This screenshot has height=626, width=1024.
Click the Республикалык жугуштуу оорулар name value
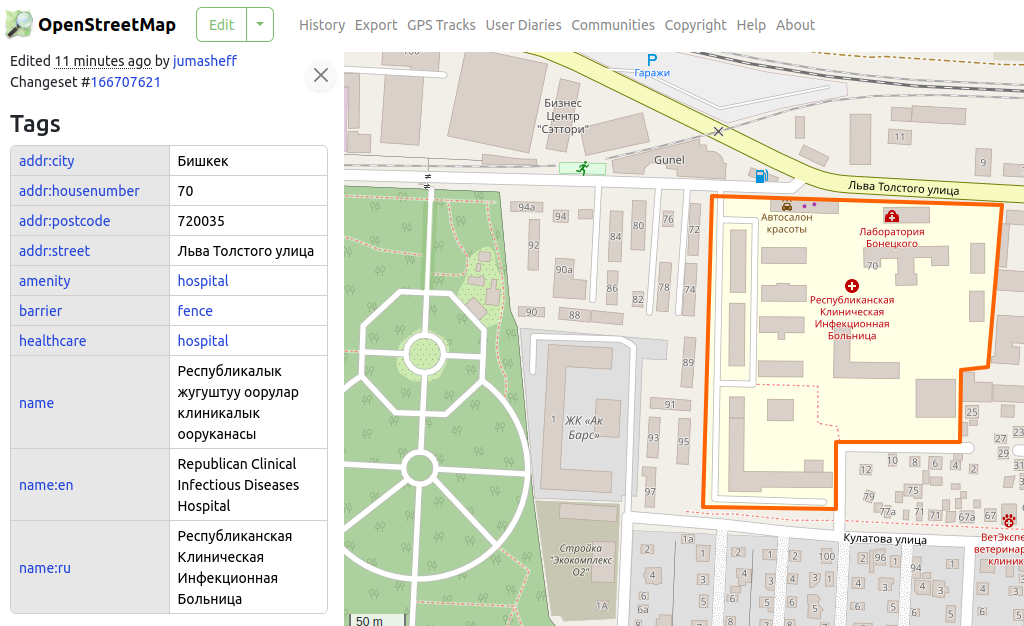[238, 403]
